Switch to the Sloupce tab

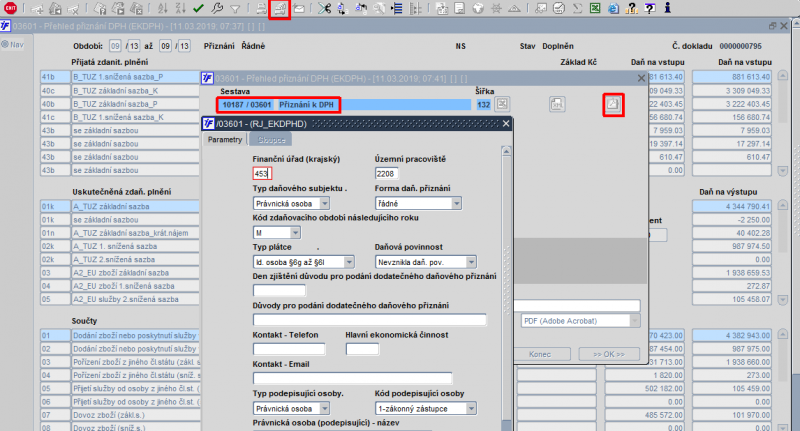[x=271, y=139]
